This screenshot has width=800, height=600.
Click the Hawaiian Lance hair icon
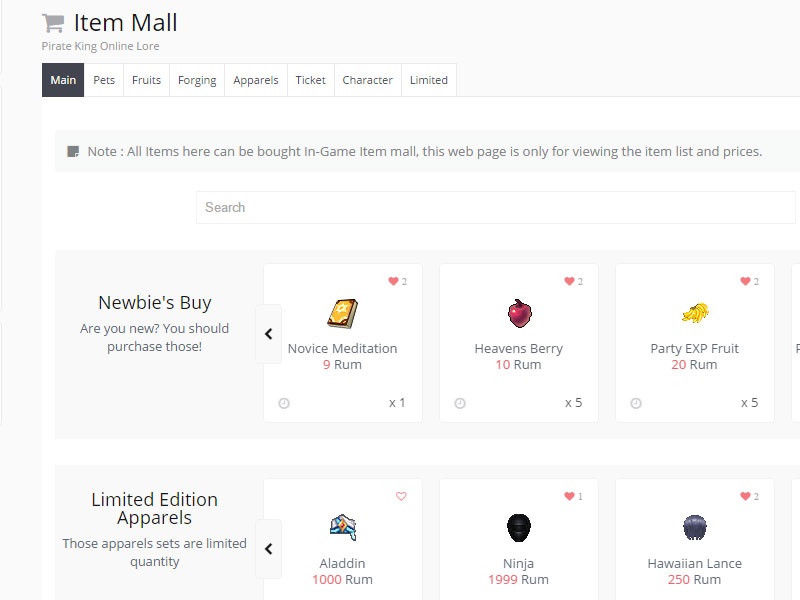(x=695, y=528)
